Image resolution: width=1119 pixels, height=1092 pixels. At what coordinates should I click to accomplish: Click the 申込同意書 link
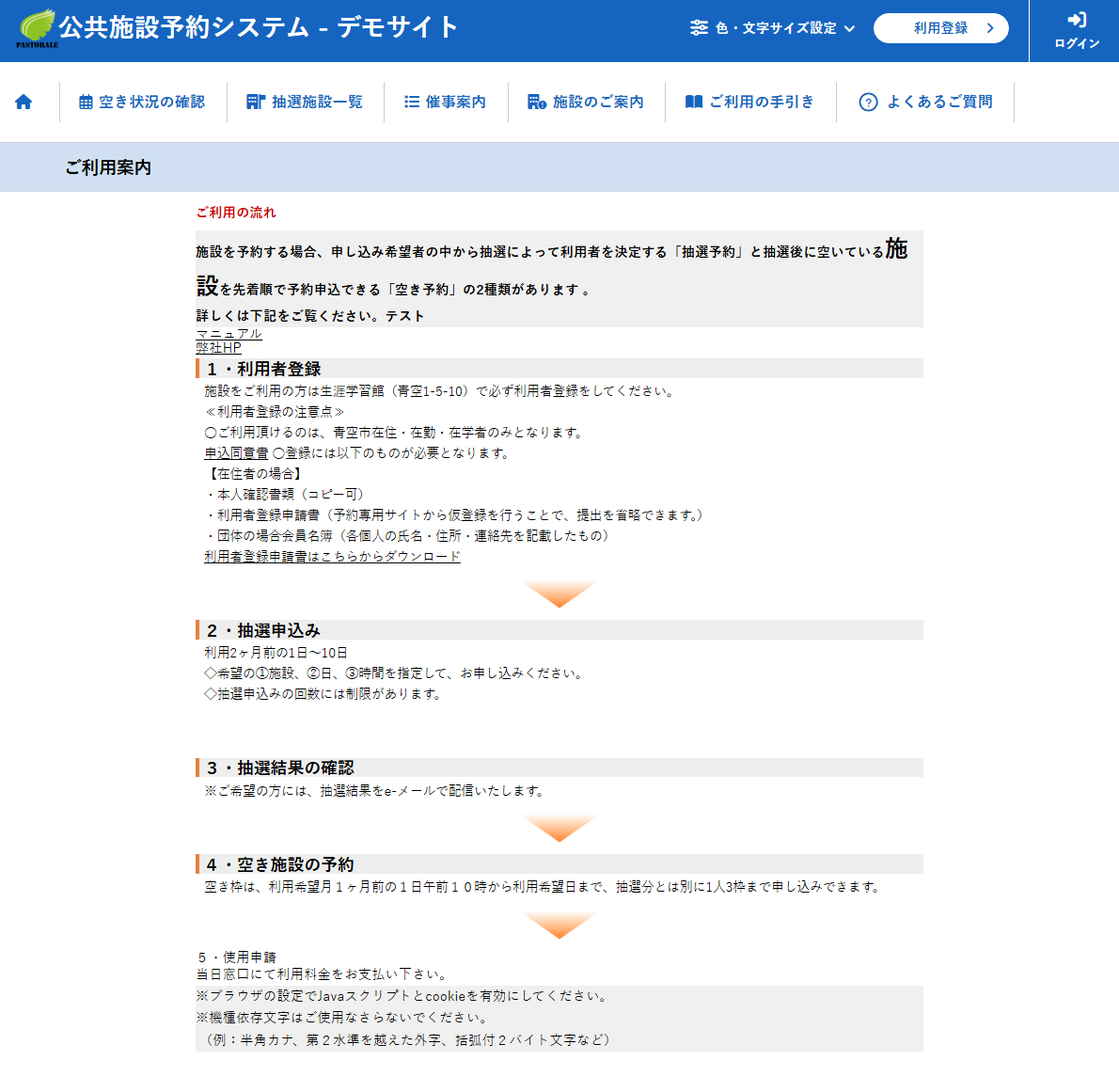pos(236,453)
